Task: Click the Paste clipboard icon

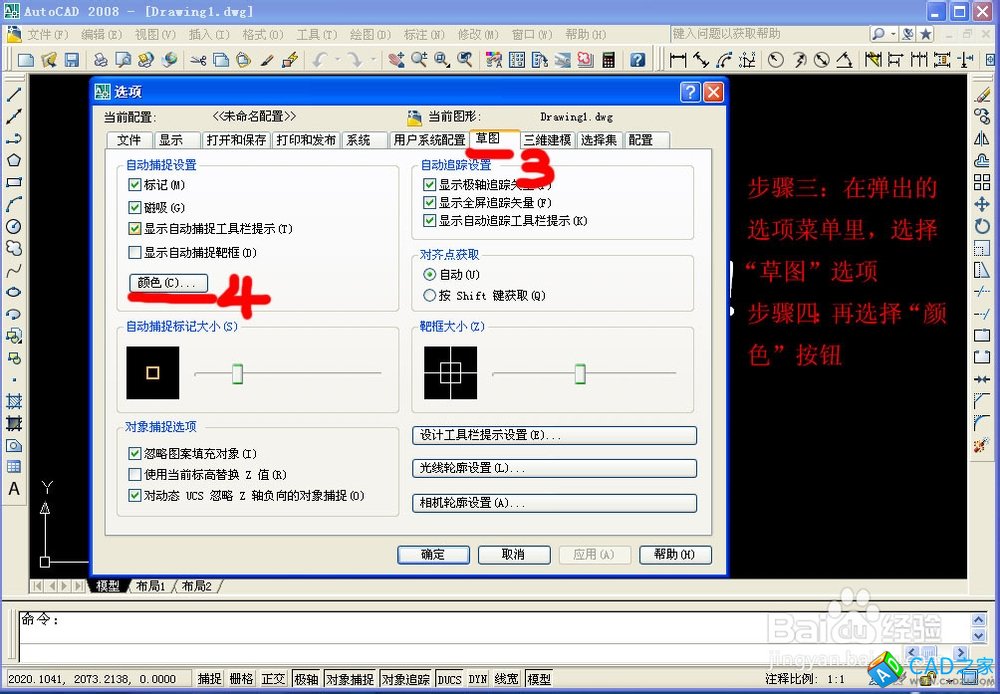Action: point(243,61)
